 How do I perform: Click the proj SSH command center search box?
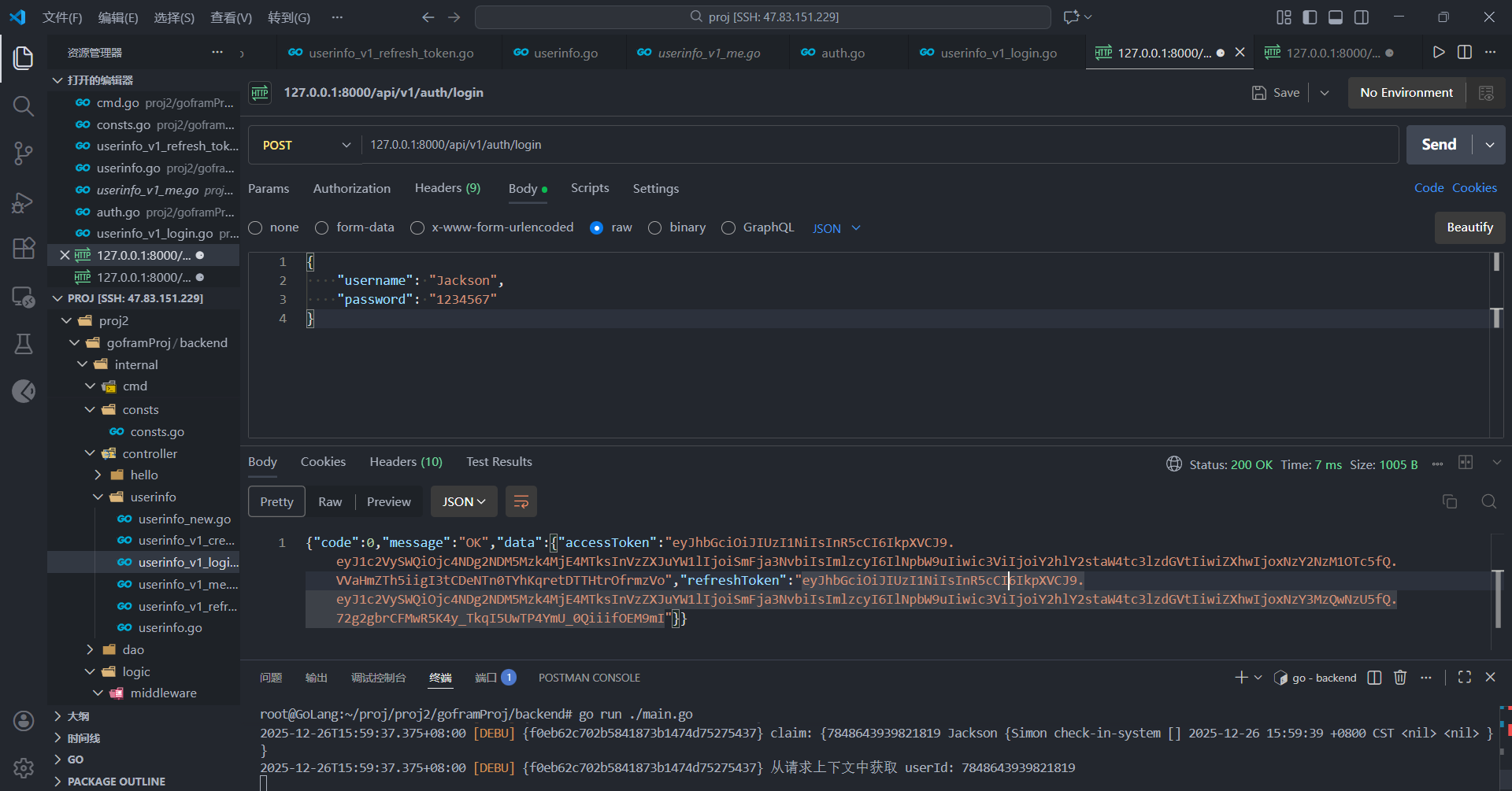[763, 17]
